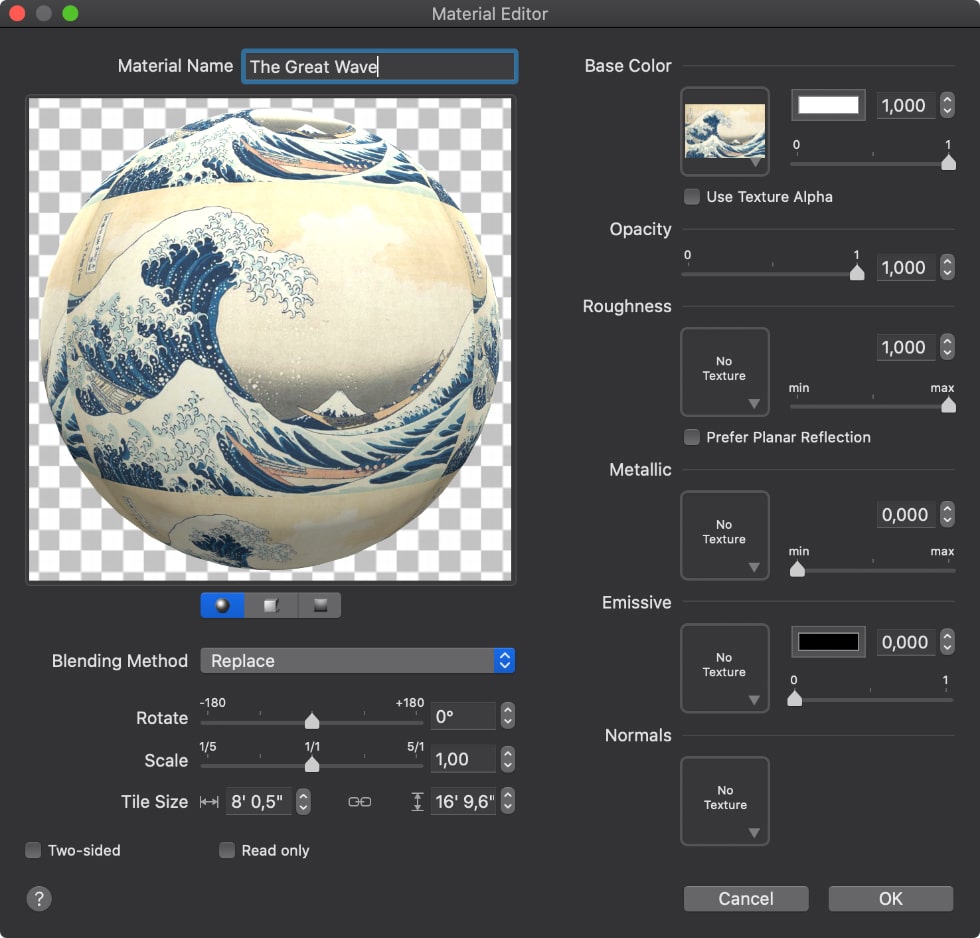Click the Rotate value stepper
The image size is (980, 938).
click(508, 716)
